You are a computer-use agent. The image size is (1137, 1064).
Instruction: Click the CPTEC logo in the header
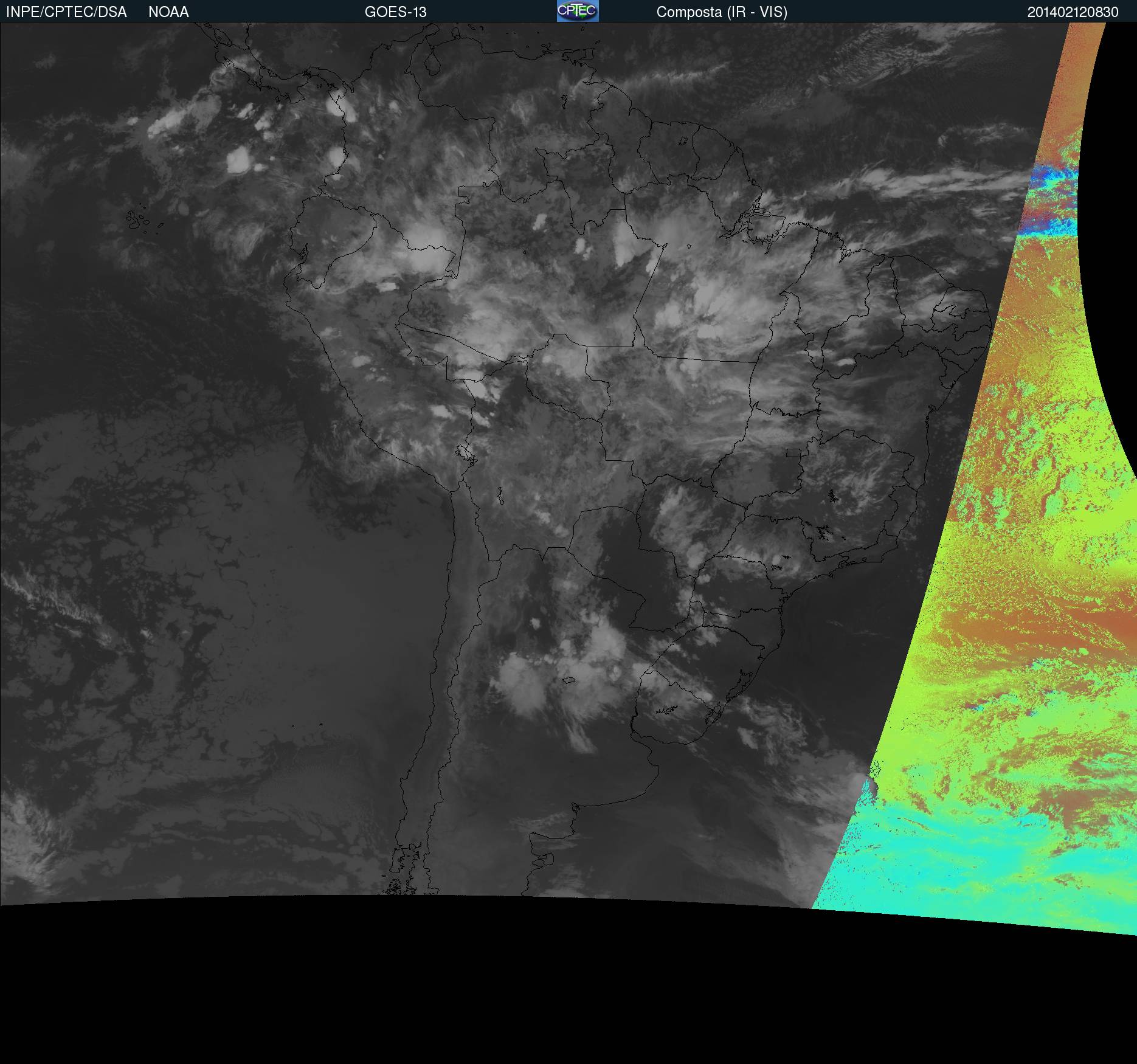pos(578,11)
